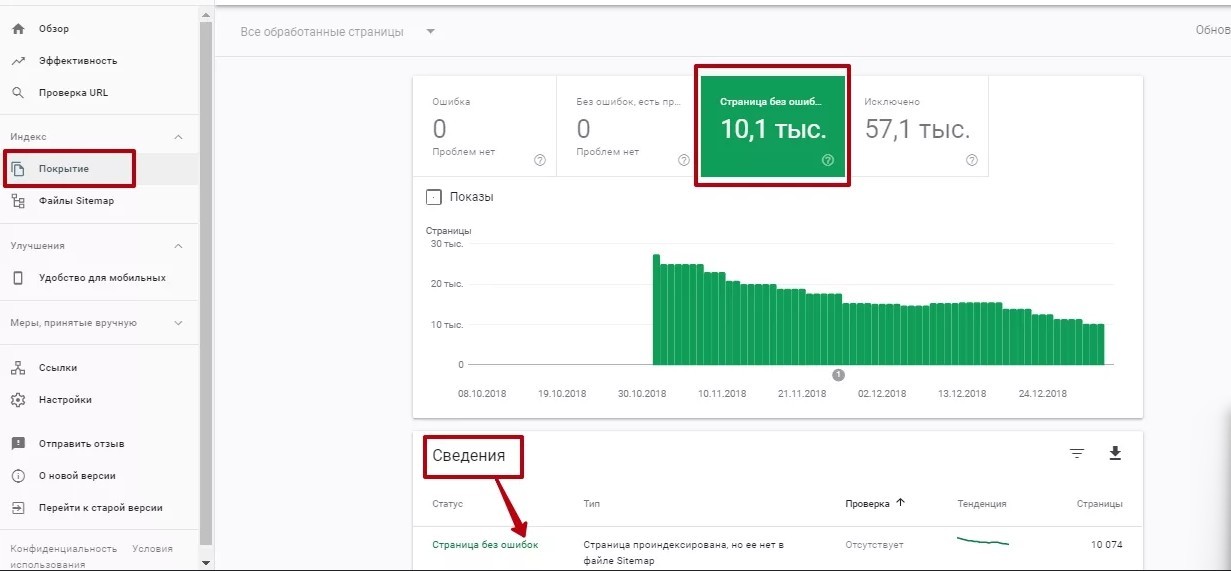Click the Файлы Sitemap tree icon
The width and height of the screenshot is (1231, 571).
point(17,201)
